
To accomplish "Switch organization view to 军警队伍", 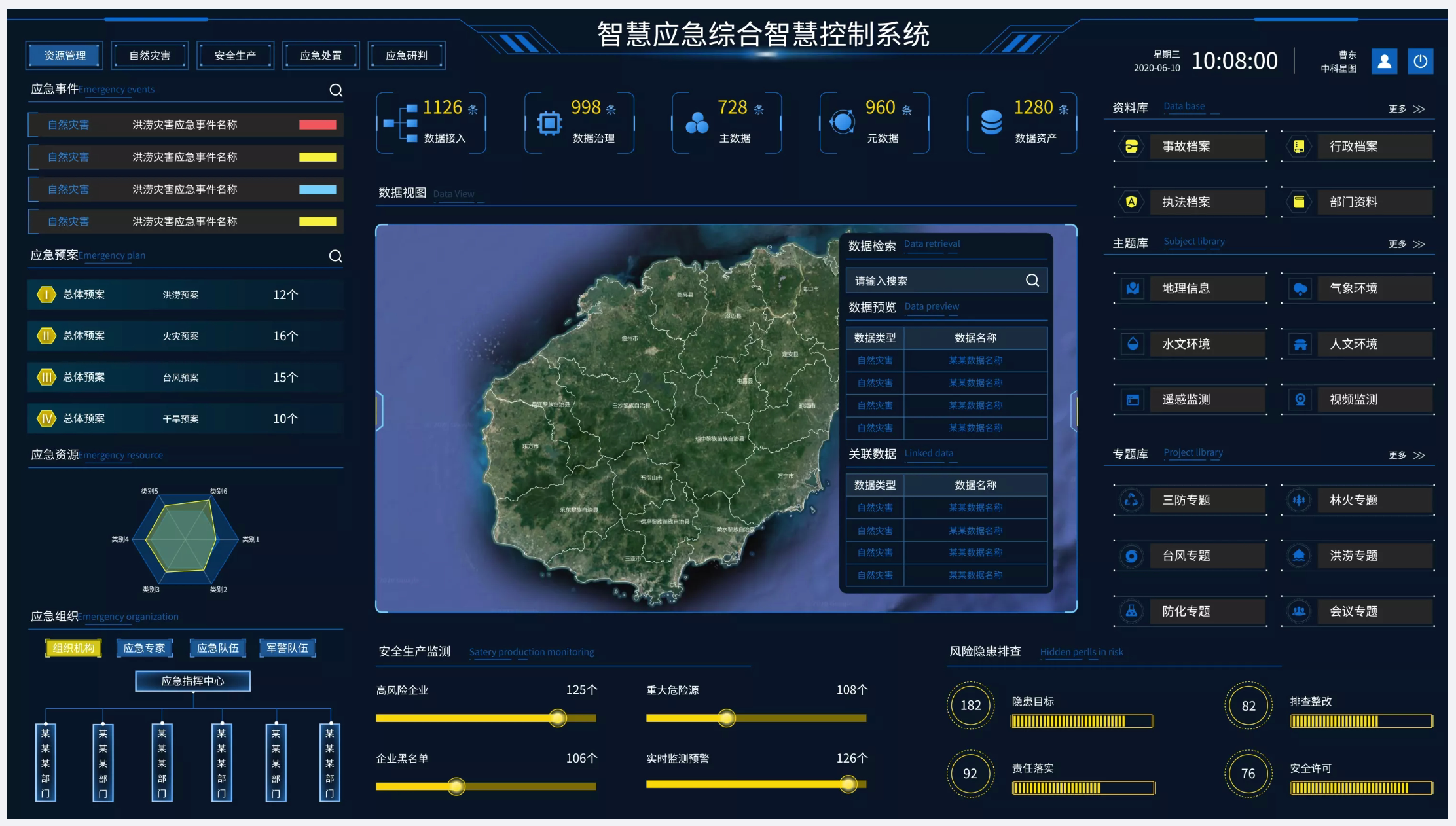I will tap(287, 648).
